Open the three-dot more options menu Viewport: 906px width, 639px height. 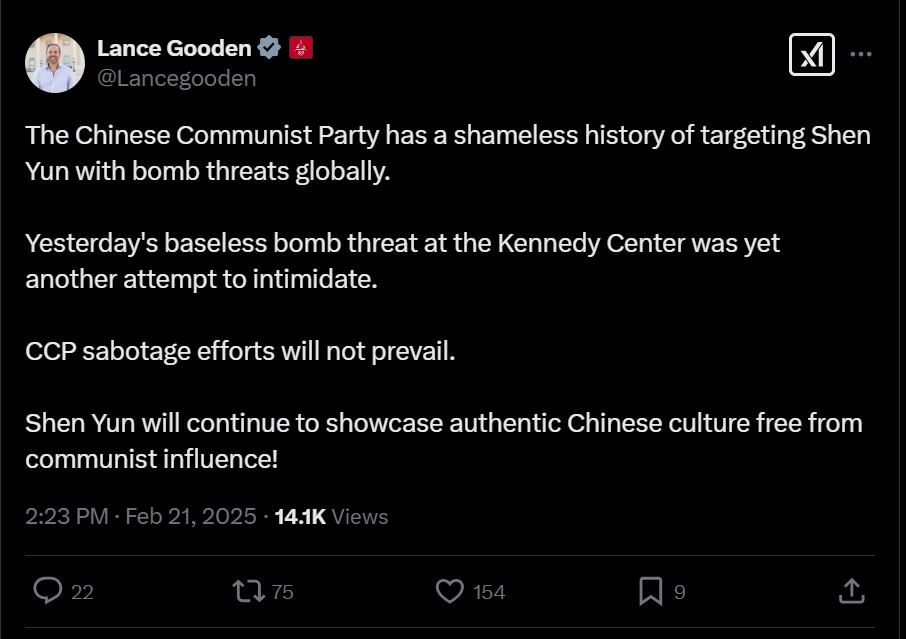(x=861, y=55)
